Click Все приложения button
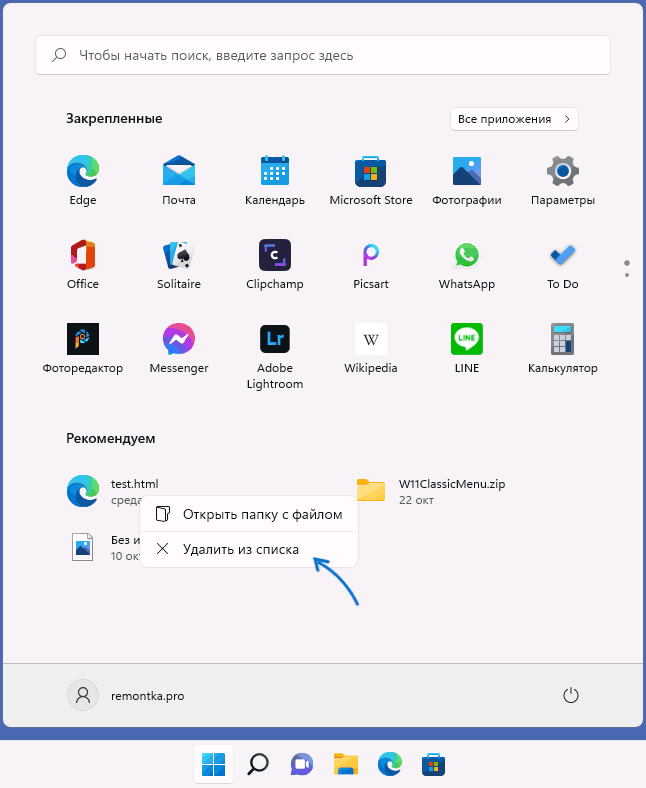 (514, 119)
